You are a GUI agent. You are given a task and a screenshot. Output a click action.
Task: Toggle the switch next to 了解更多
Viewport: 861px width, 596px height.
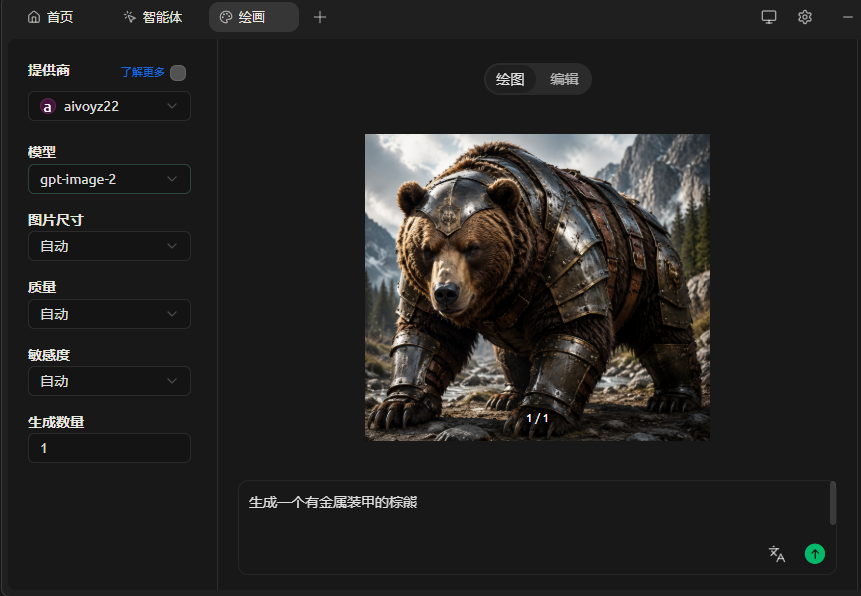tap(178, 73)
